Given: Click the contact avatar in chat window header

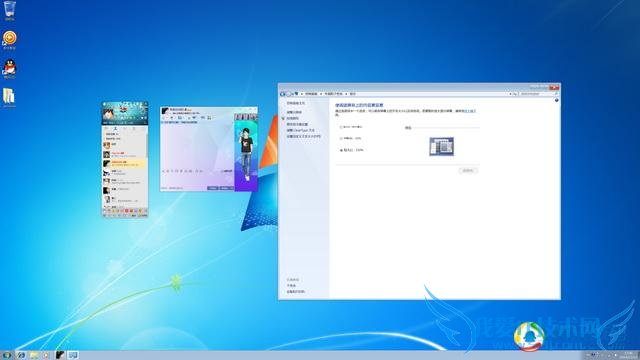Looking at the screenshot, I should tap(165, 111).
